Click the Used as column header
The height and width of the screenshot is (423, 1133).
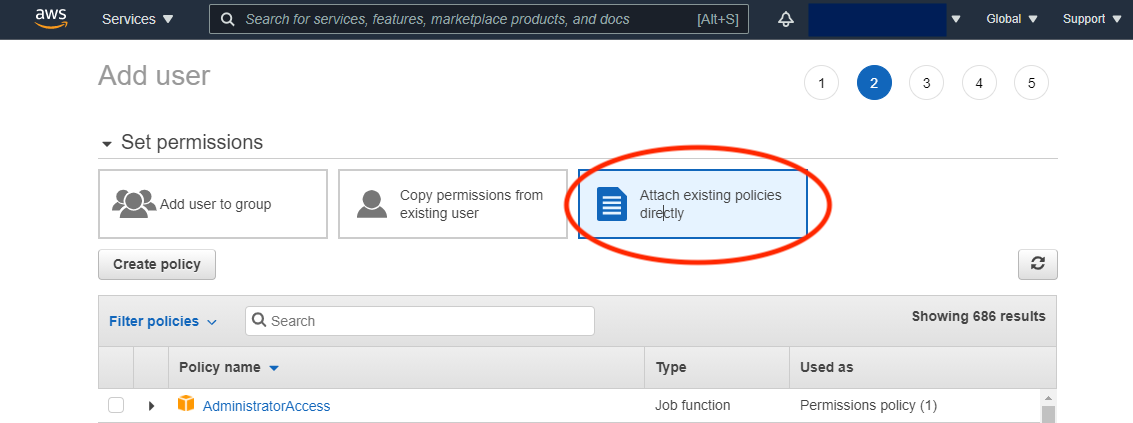click(x=827, y=367)
